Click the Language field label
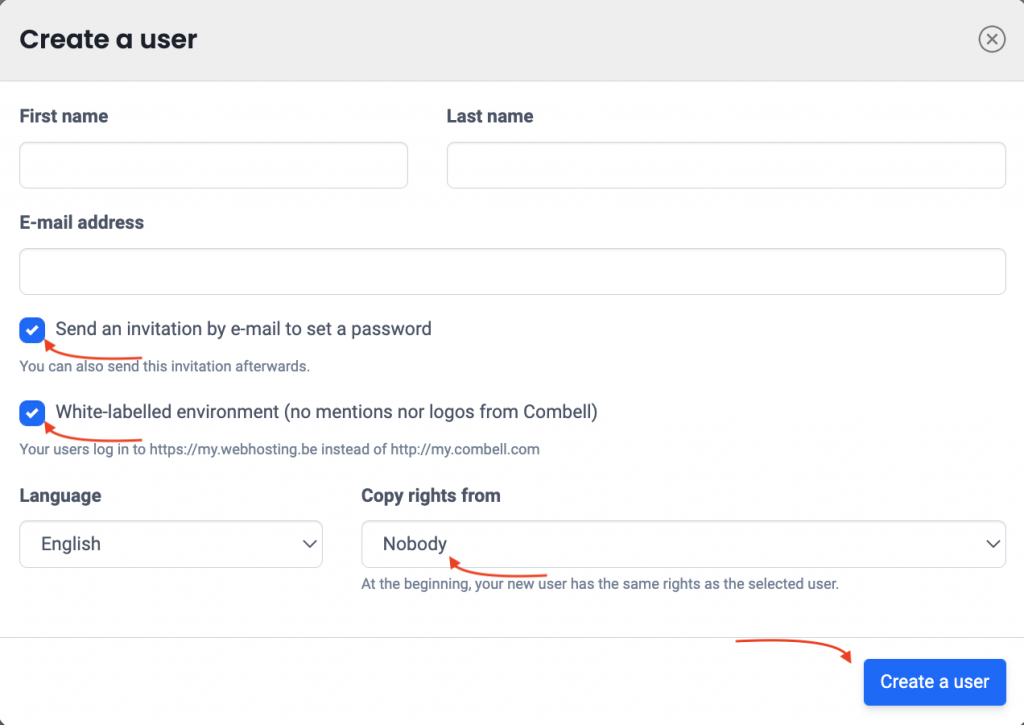This screenshot has width=1024, height=725. point(60,496)
